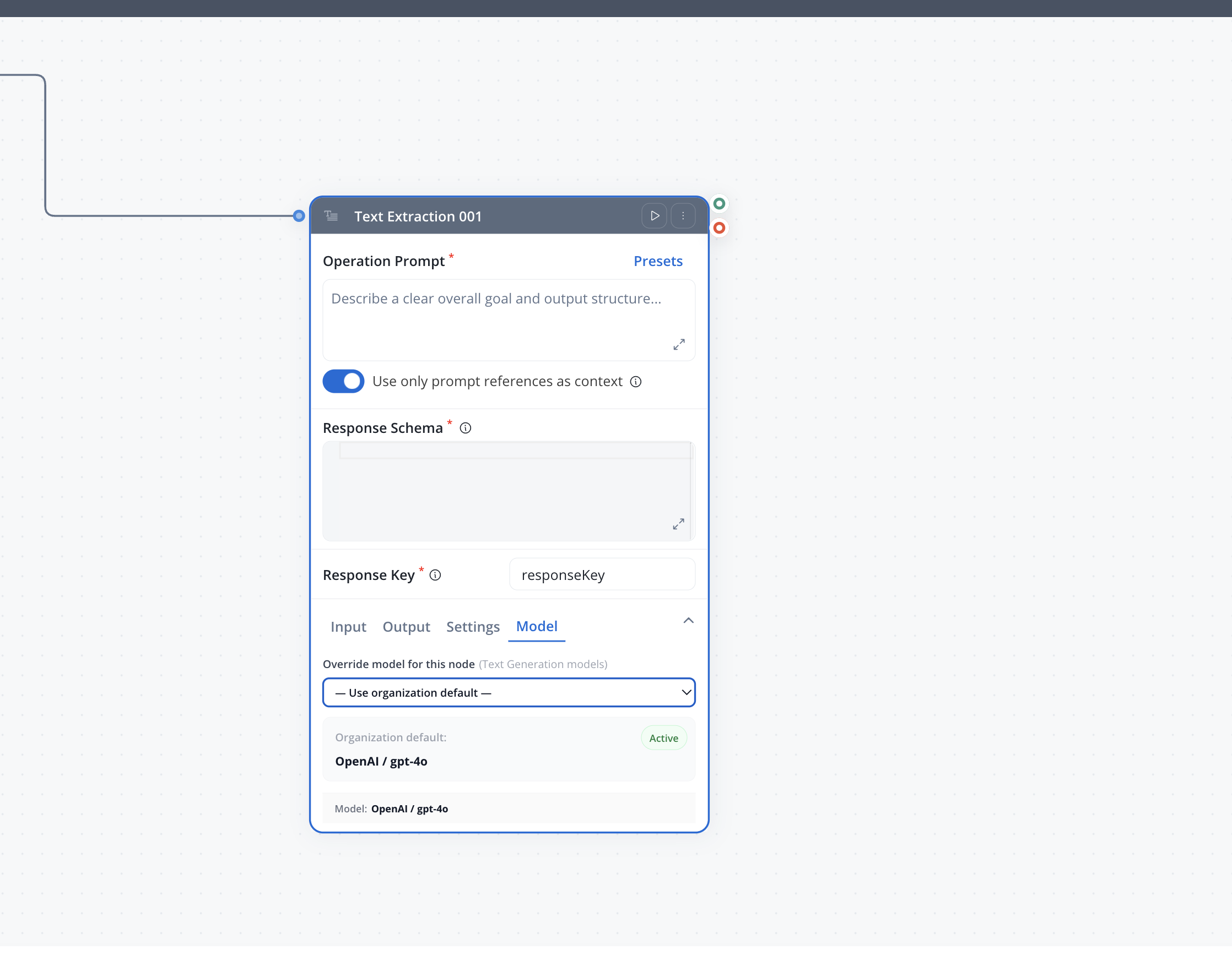Click the green output port of the node
Viewport: 1232px width, 955px height.
pyautogui.click(x=719, y=204)
